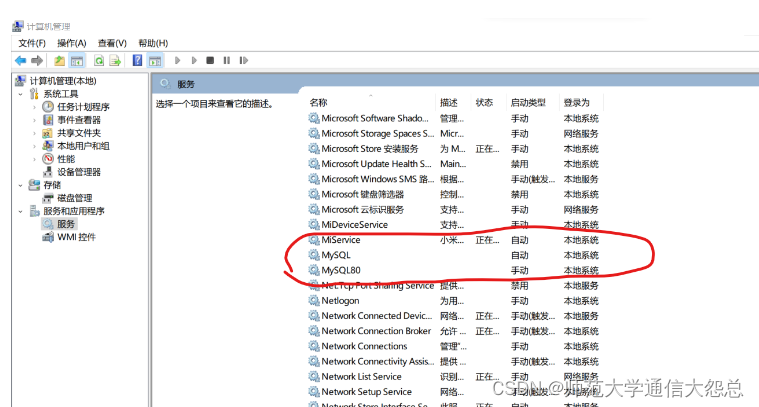
Task: Collapse the 服务和应用程序 tree node
Action: tap(20, 211)
